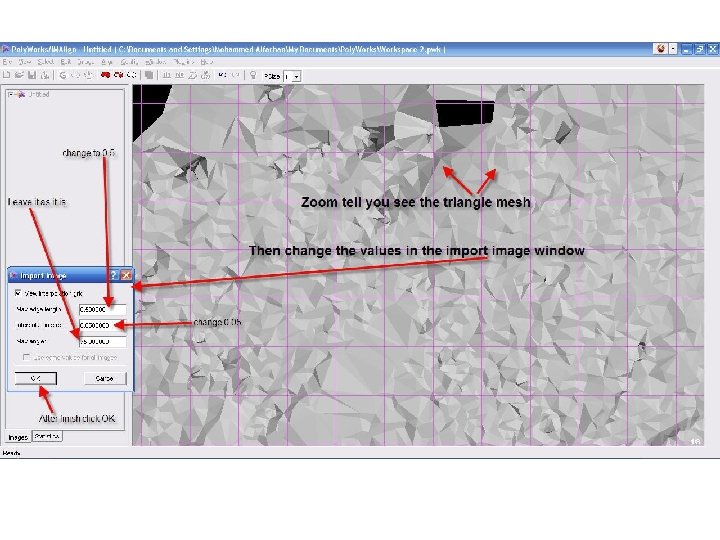Switch to the tab beside Images

tap(47, 436)
